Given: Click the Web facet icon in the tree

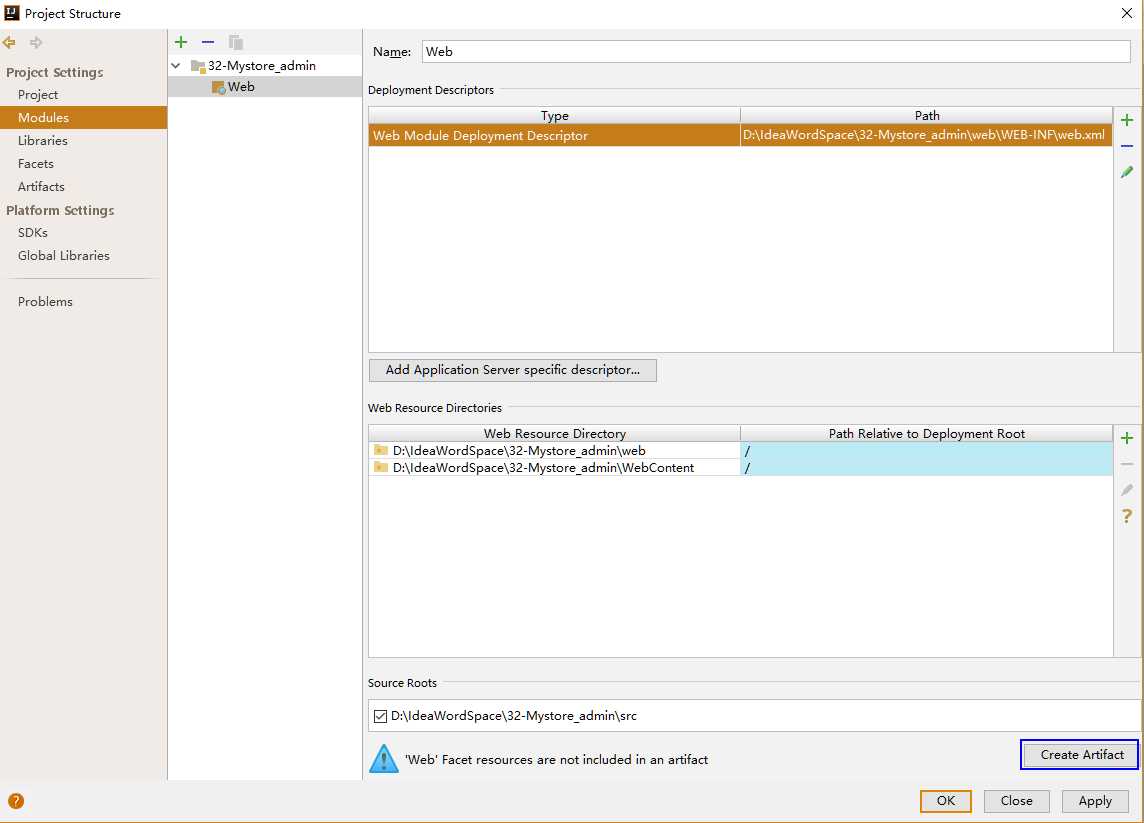Looking at the screenshot, I should coord(217,88).
